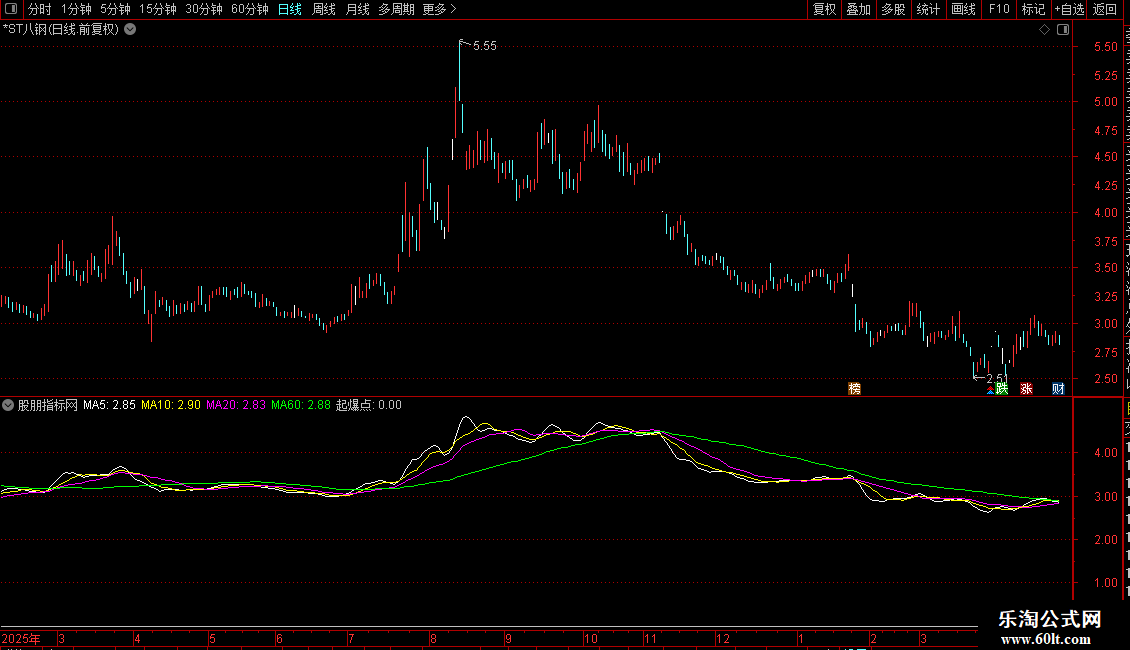Switch to 5分钟 chart period
The image size is (1130, 650).
coord(115,9)
